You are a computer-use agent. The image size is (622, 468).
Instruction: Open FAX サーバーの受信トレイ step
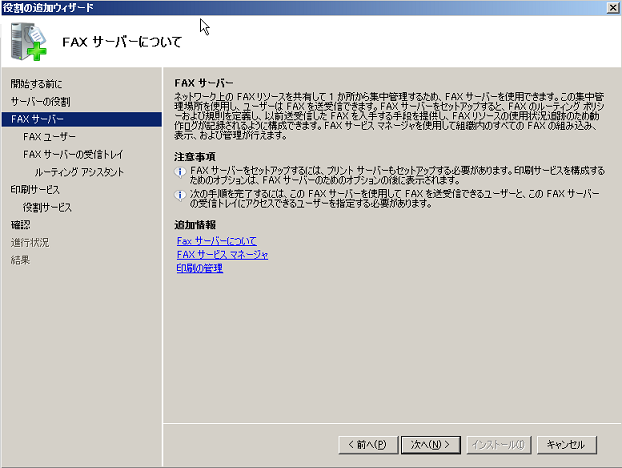click(73, 154)
